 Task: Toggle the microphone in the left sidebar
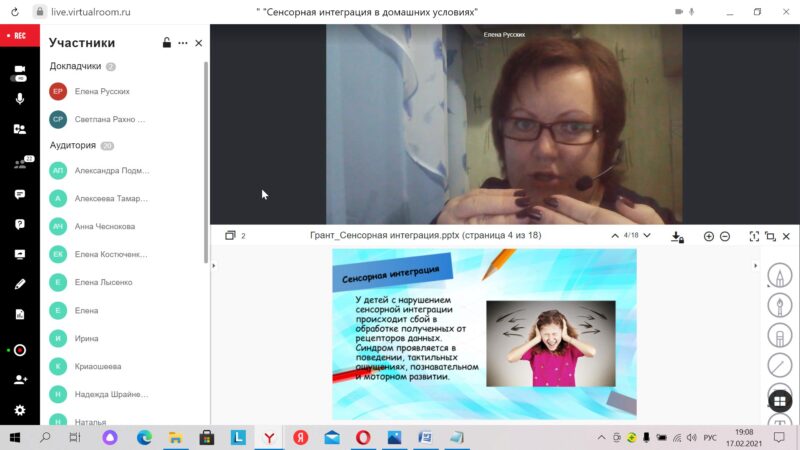tap(19, 99)
